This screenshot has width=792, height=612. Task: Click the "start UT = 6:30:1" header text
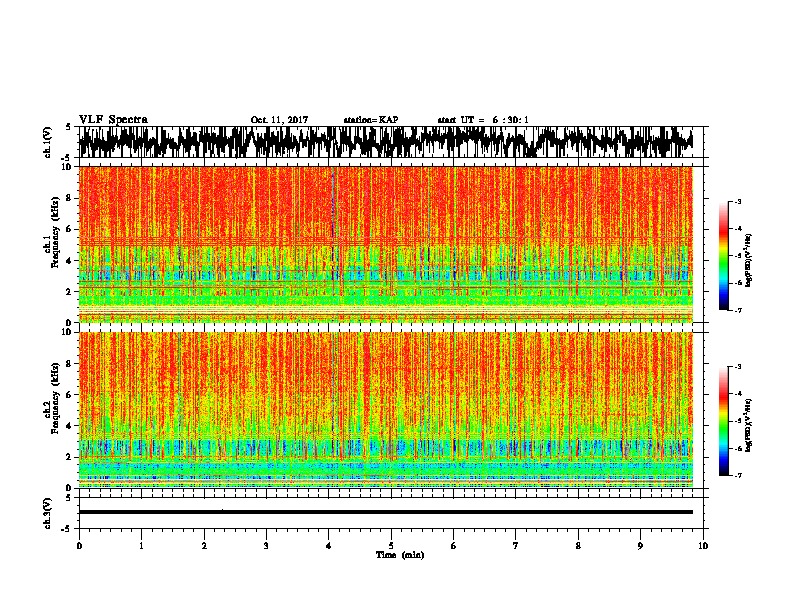coord(483,120)
